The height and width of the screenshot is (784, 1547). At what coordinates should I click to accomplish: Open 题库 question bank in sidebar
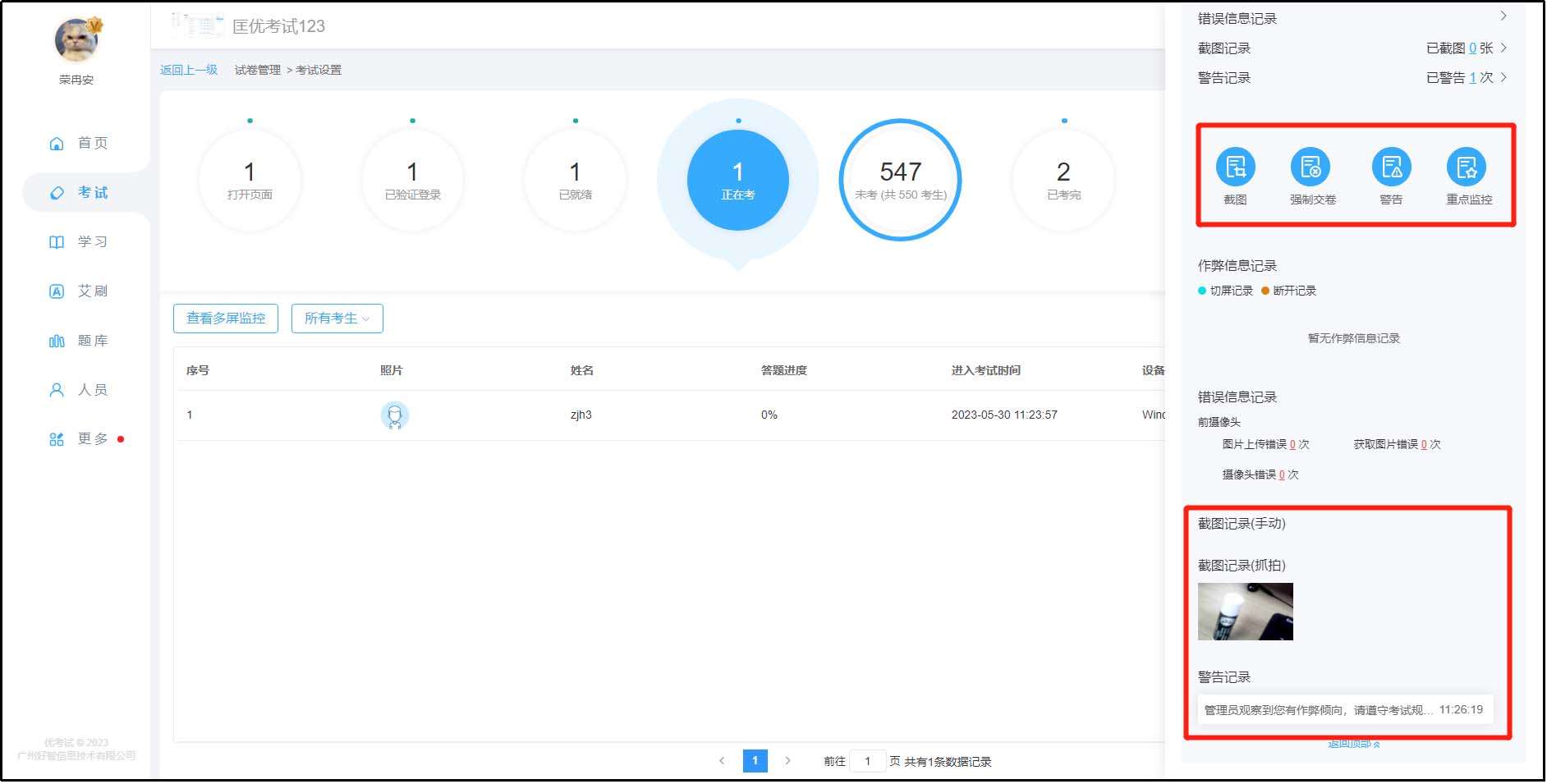coord(79,341)
